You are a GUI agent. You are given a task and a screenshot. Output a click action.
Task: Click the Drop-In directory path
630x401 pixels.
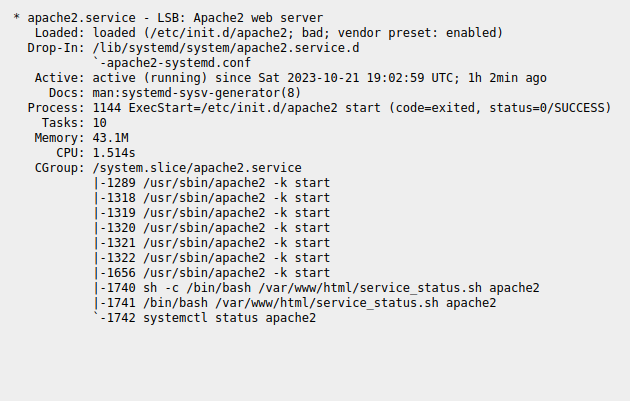[226, 48]
